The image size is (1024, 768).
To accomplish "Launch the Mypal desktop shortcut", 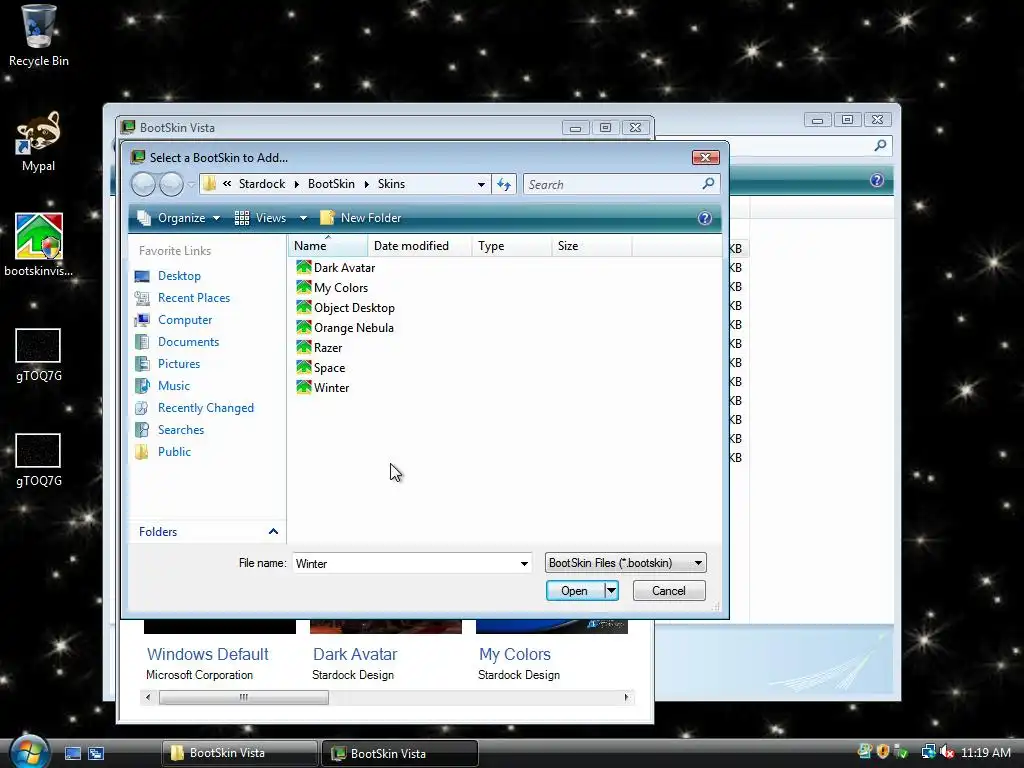I will click(38, 141).
